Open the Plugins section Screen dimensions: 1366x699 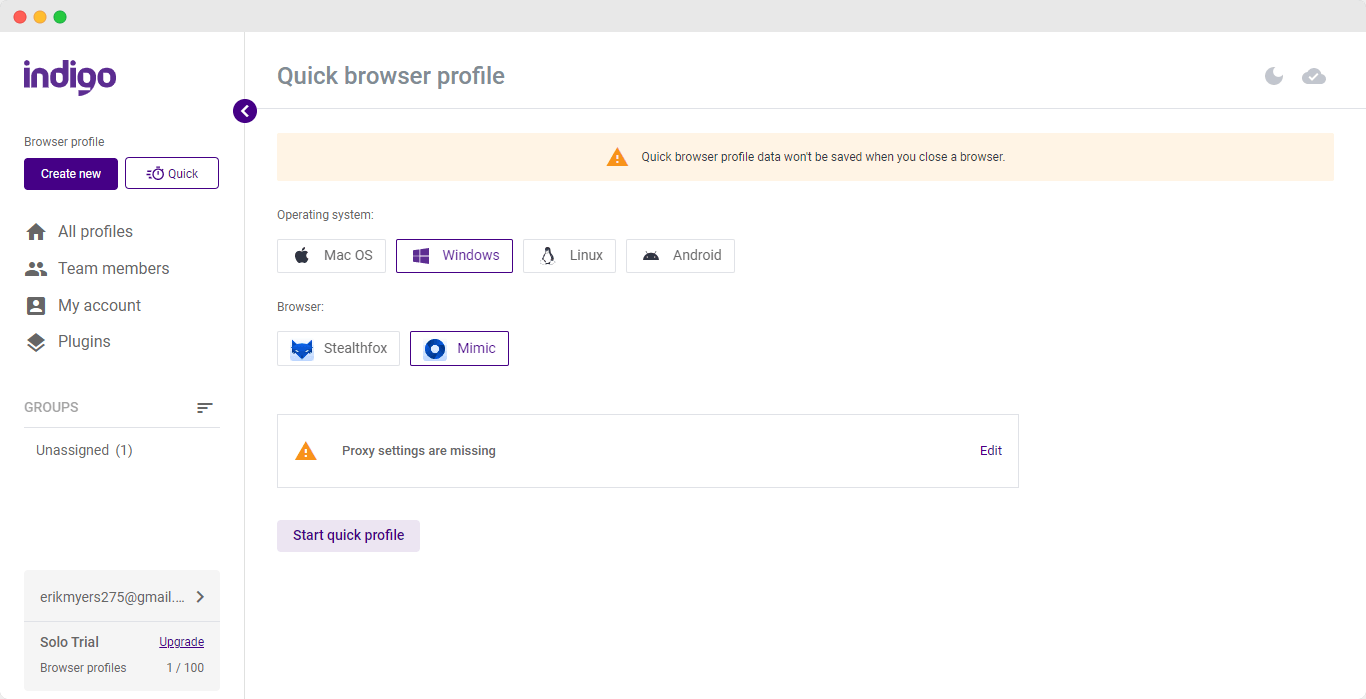(68, 341)
